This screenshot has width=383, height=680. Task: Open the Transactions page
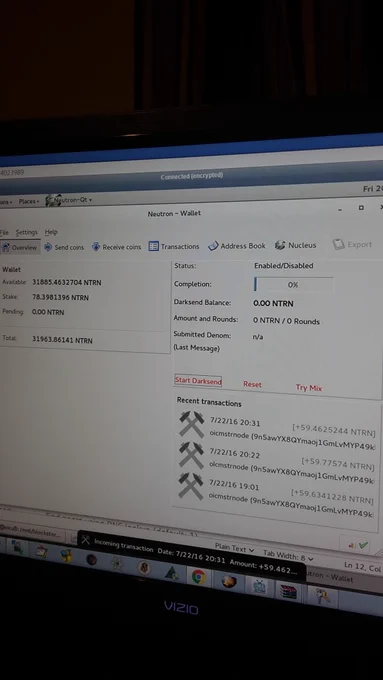click(174, 246)
